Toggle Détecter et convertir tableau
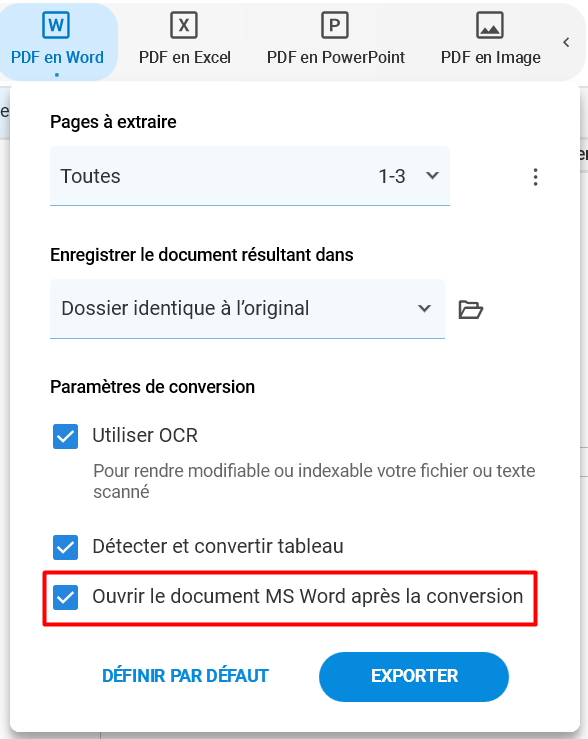Image resolution: width=588 pixels, height=739 pixels. click(65, 547)
